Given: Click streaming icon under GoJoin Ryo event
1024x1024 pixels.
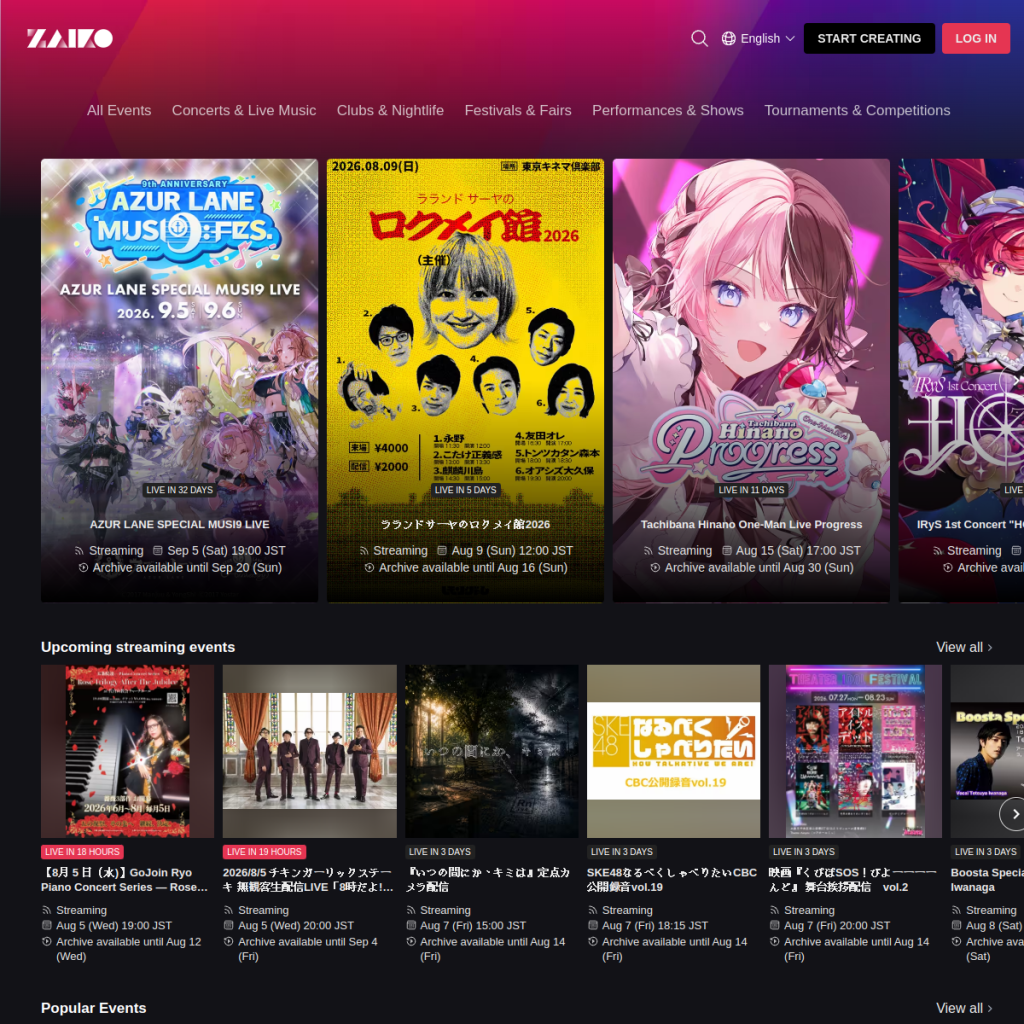Looking at the screenshot, I should (x=46, y=910).
